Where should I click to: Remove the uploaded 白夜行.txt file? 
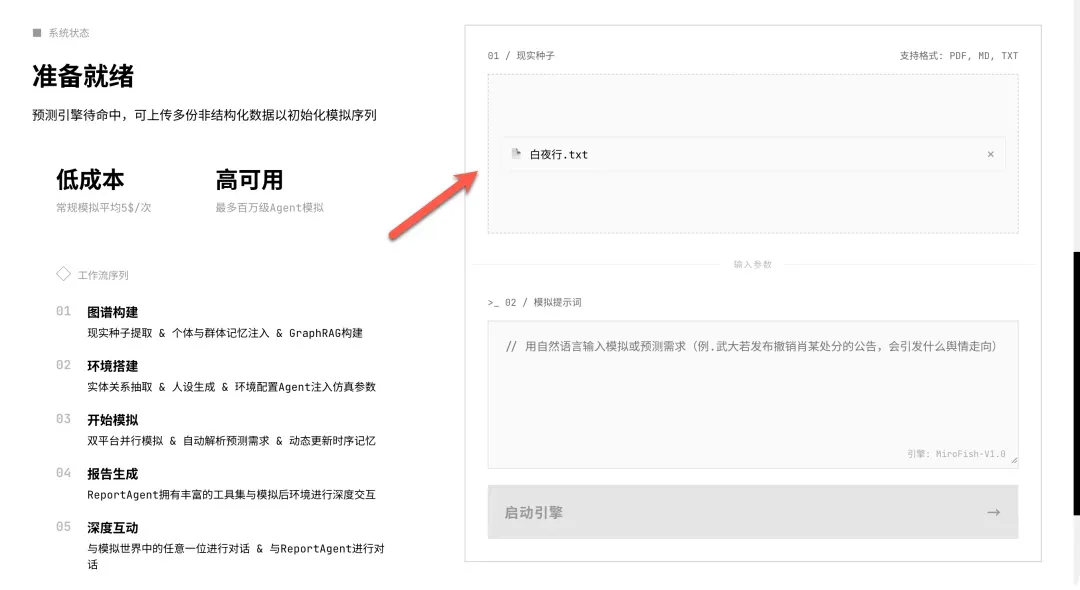pyautogui.click(x=990, y=154)
